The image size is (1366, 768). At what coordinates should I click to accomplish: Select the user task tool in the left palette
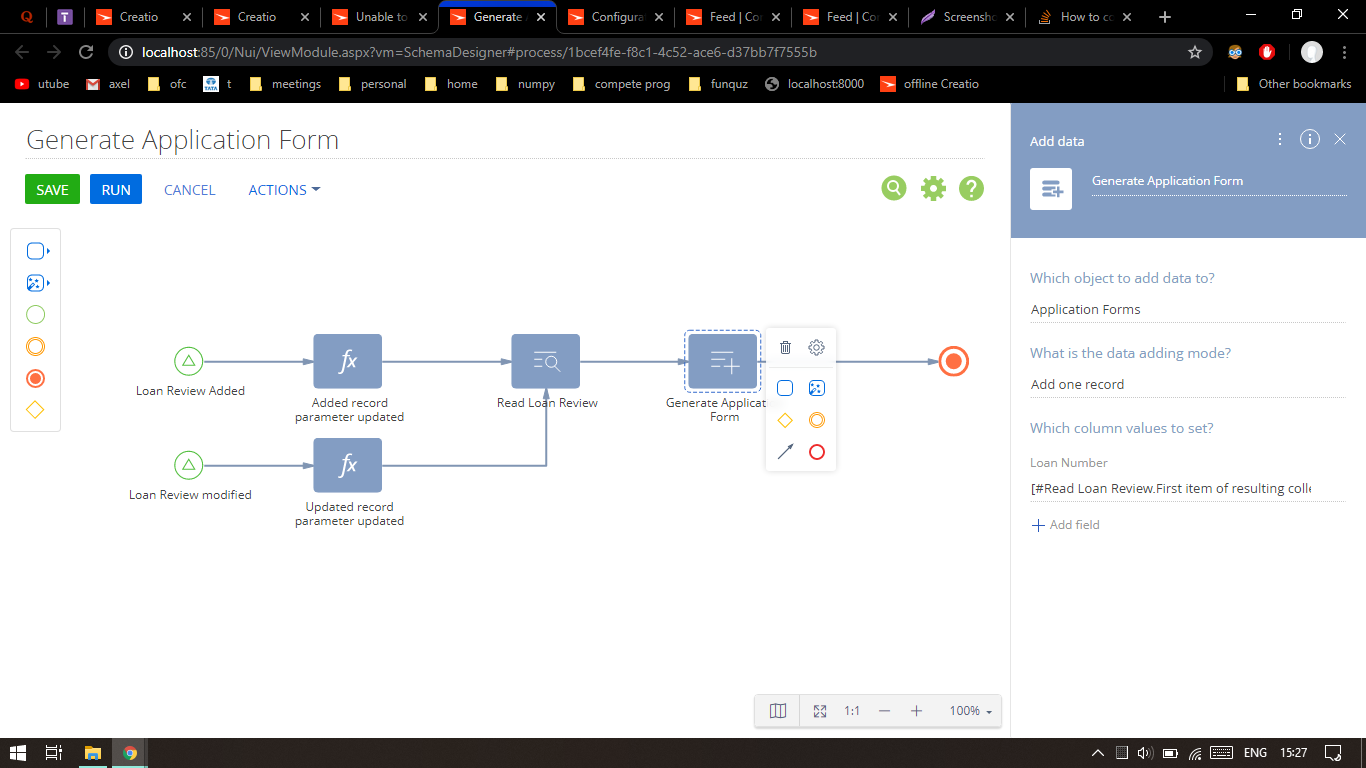tap(35, 251)
